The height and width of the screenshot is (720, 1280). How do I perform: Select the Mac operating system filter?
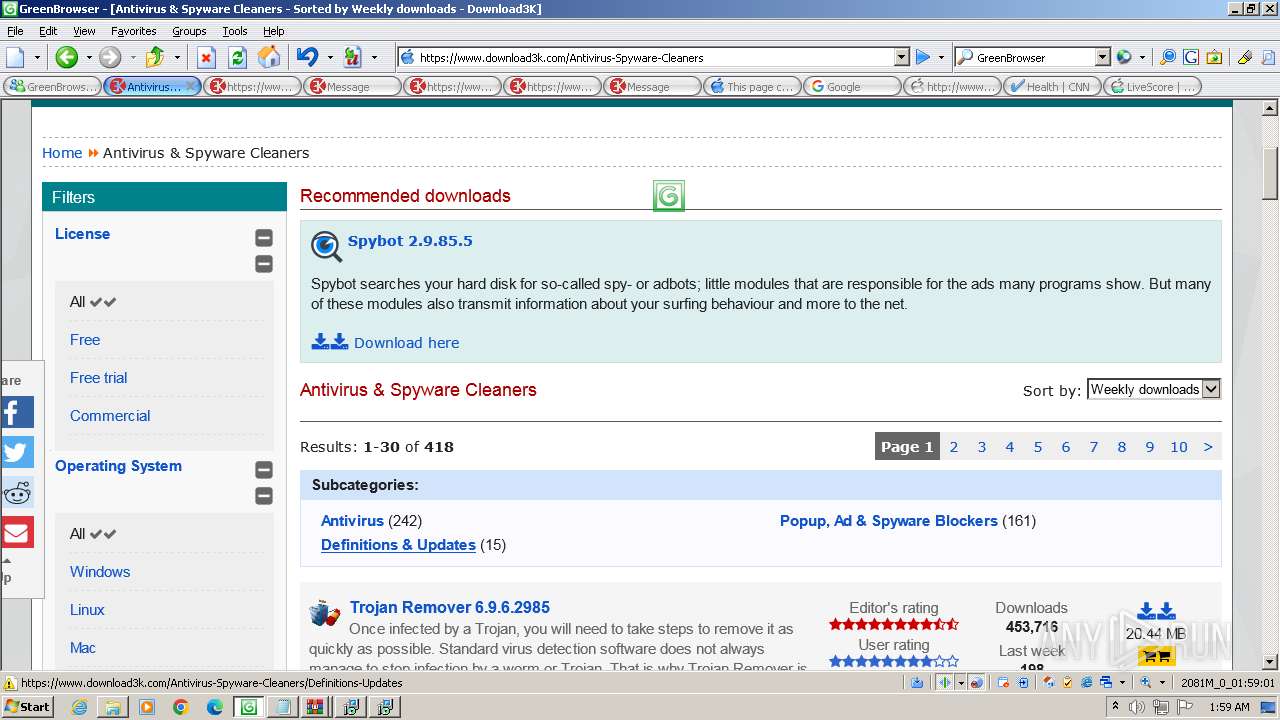[x=83, y=648]
